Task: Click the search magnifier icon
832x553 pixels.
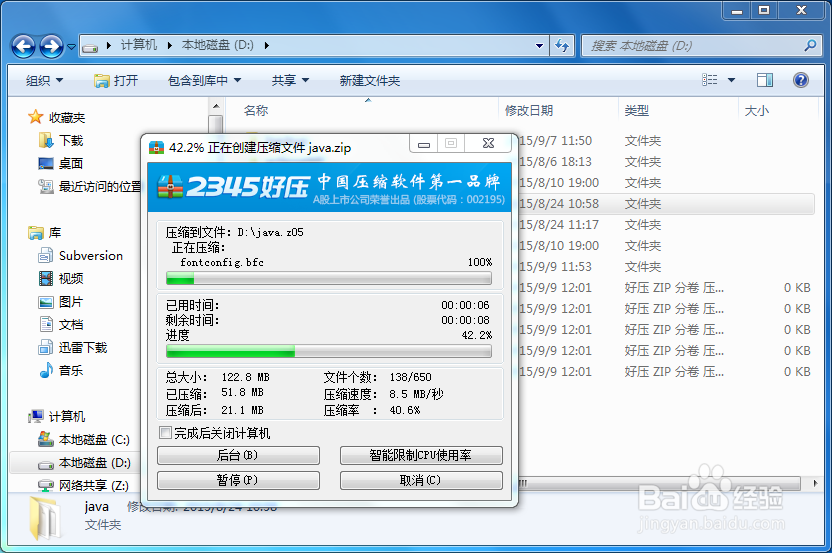Action: click(x=810, y=46)
